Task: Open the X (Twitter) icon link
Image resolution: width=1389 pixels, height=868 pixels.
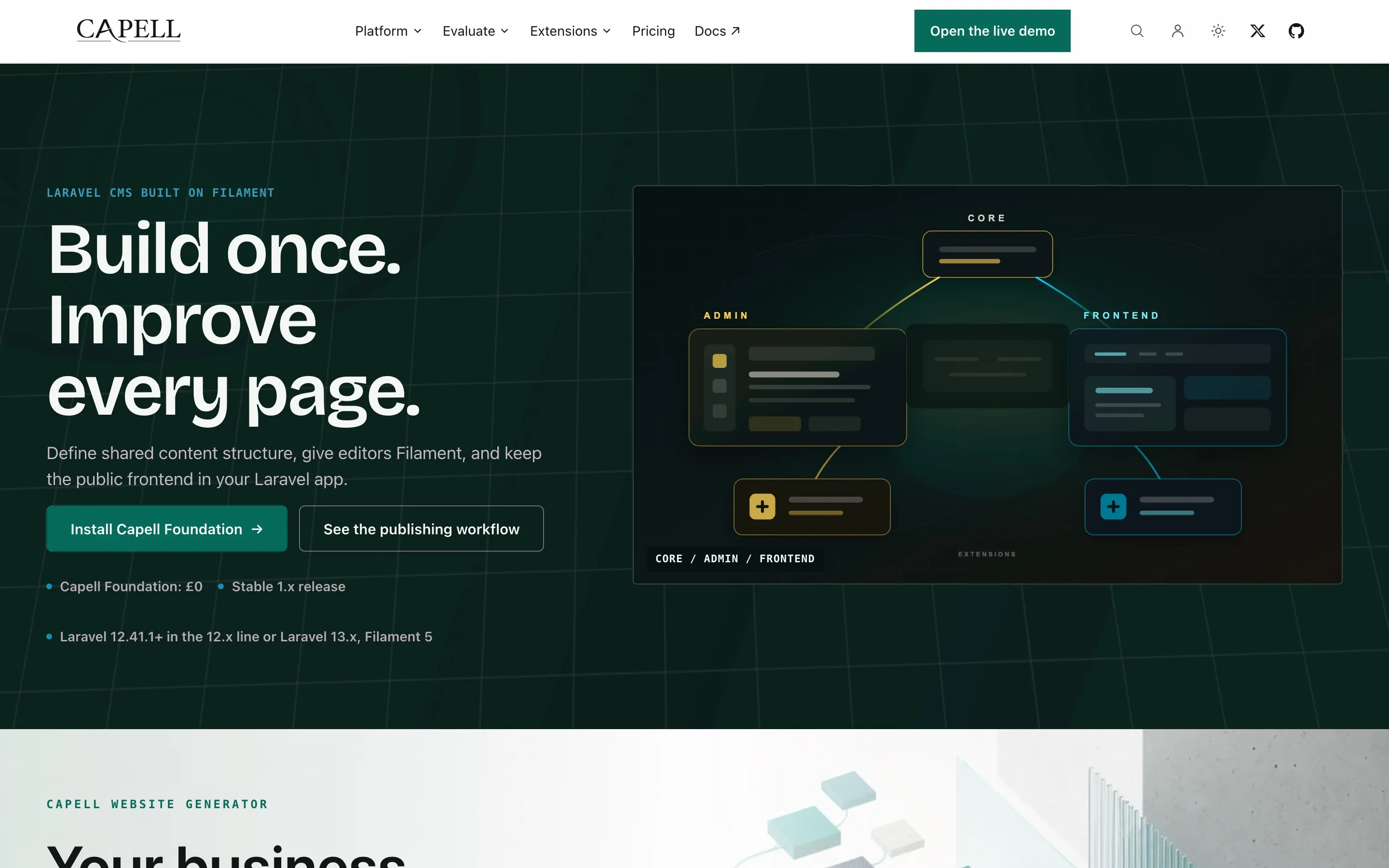Action: [x=1257, y=31]
